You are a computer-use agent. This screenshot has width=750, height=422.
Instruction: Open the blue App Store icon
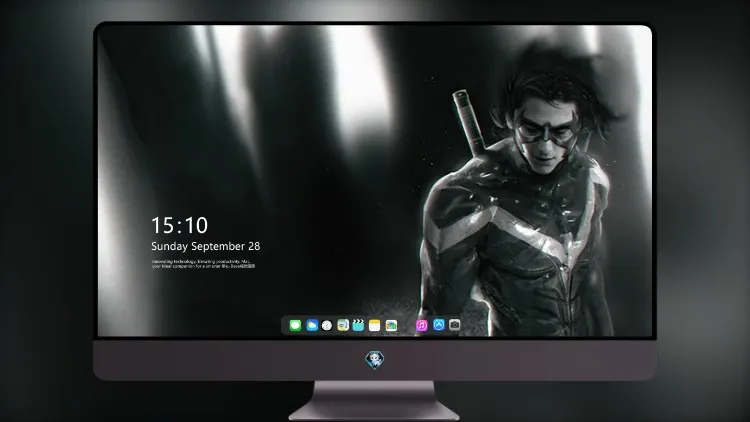tap(439, 325)
